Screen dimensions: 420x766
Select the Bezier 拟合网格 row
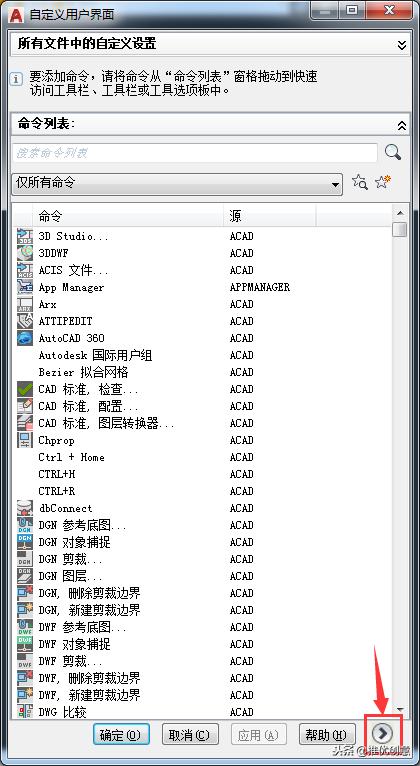tap(203, 372)
